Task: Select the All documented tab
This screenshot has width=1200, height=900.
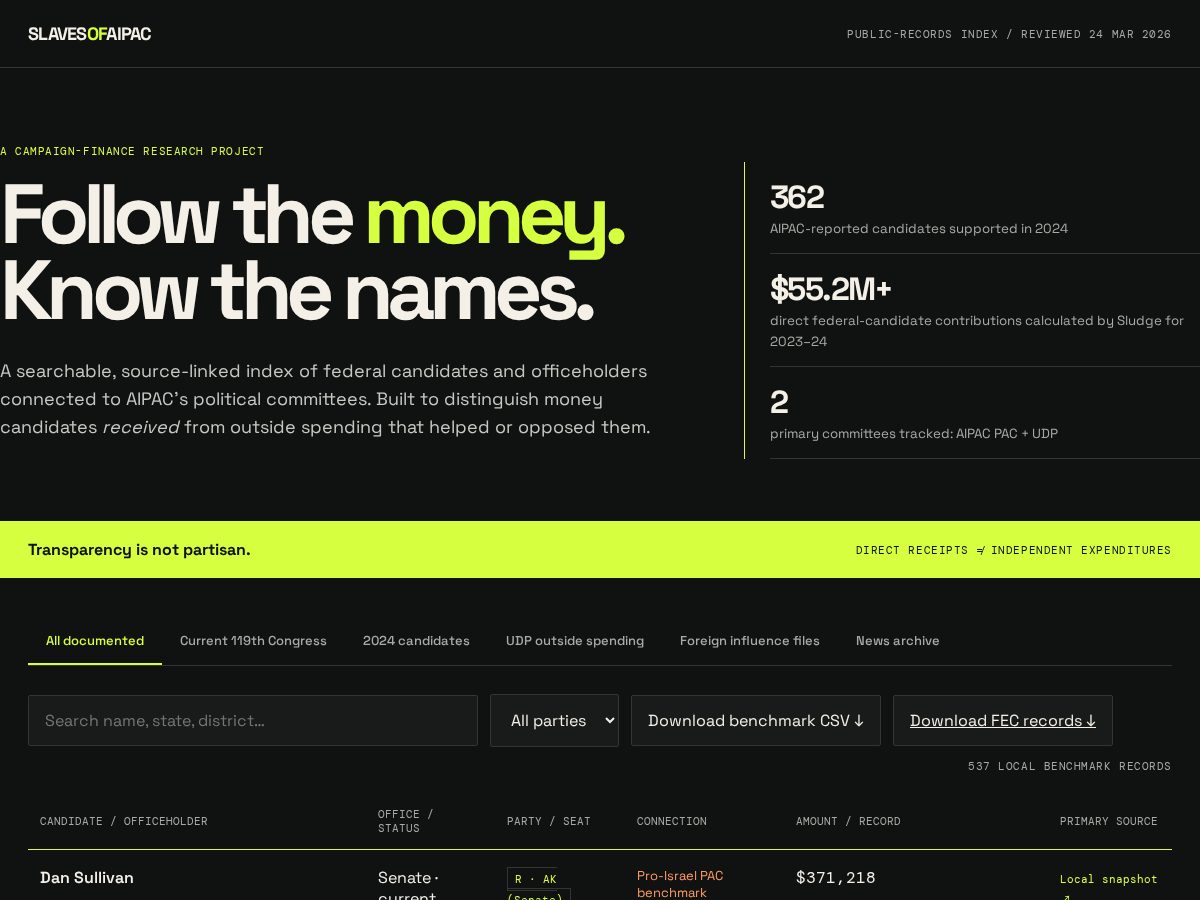Action: click(x=95, y=641)
